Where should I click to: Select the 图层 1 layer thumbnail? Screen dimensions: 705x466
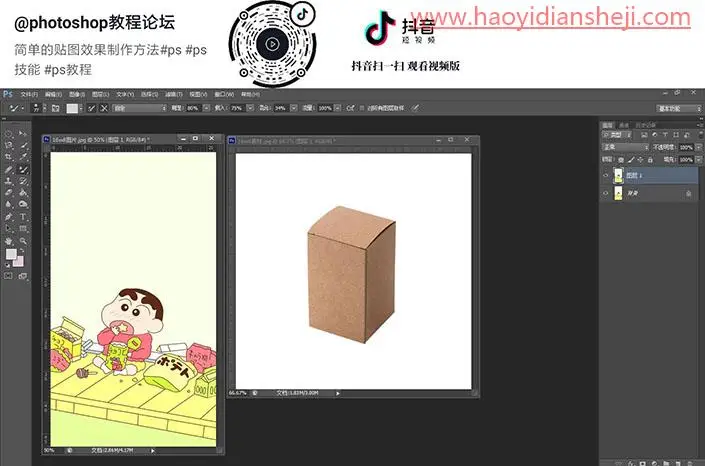(x=618, y=175)
